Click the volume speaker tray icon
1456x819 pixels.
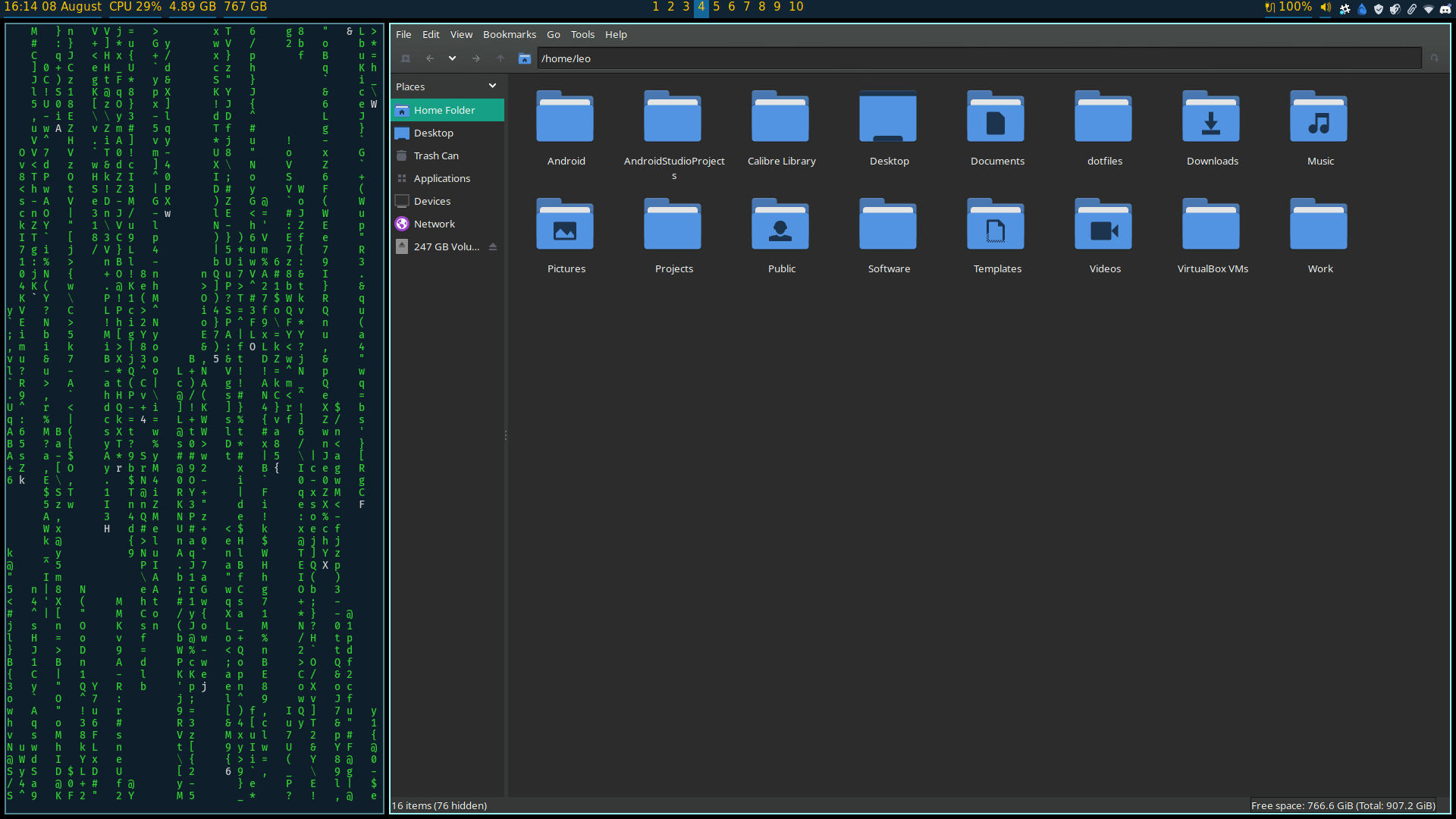click(x=1326, y=8)
